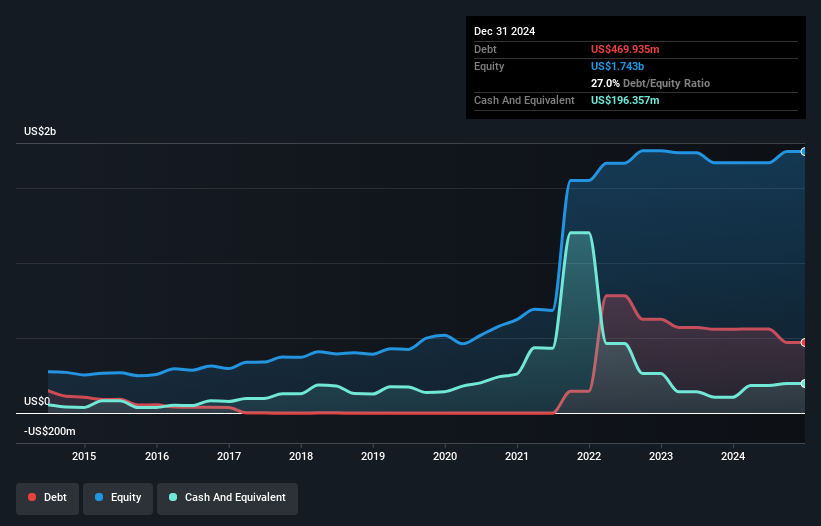Click the teal Cash And Equivalent legend dot

coord(173,497)
